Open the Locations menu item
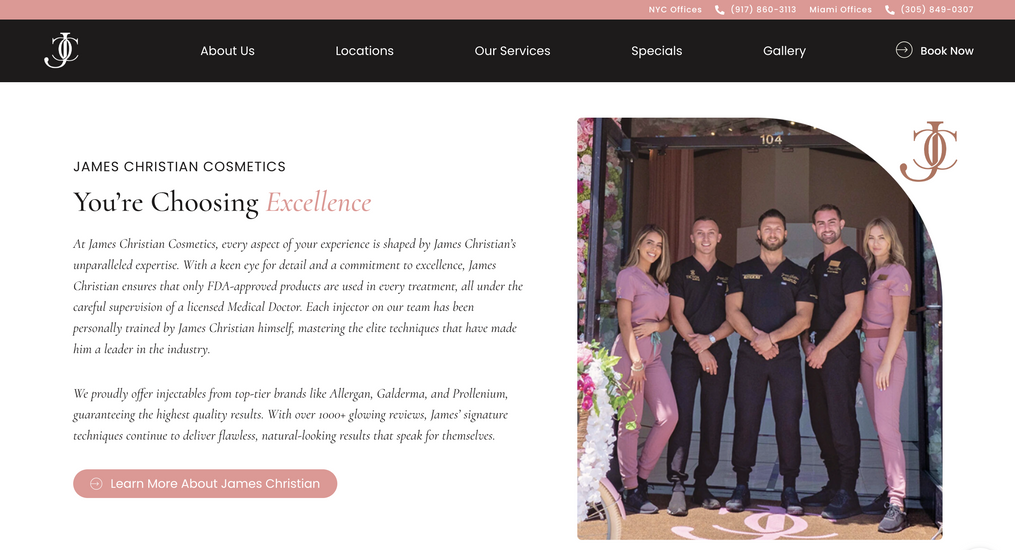1015x550 pixels. 364,50
